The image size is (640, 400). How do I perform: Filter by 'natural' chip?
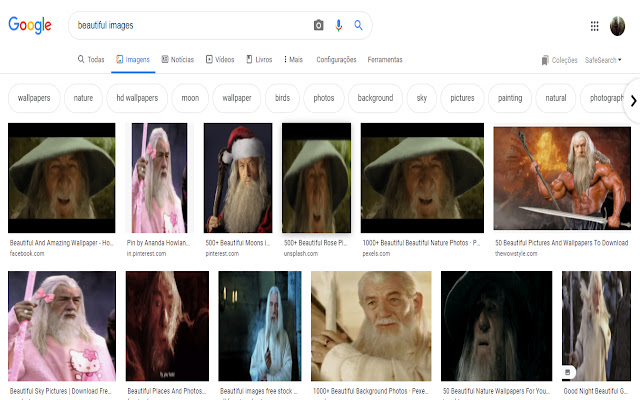pos(556,98)
